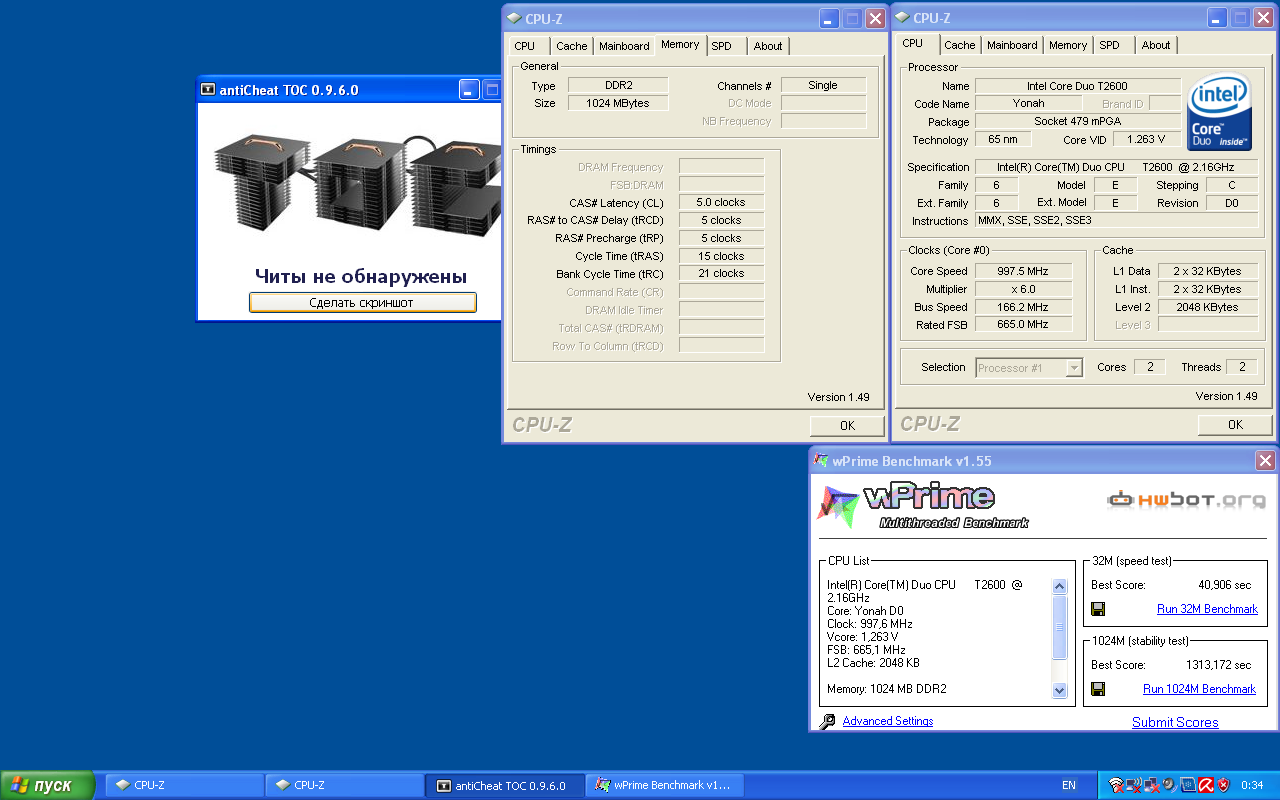Screen dimensions: 1280x800
Task: Click the save icon under 32M speed test
Action: [x=1097, y=609]
